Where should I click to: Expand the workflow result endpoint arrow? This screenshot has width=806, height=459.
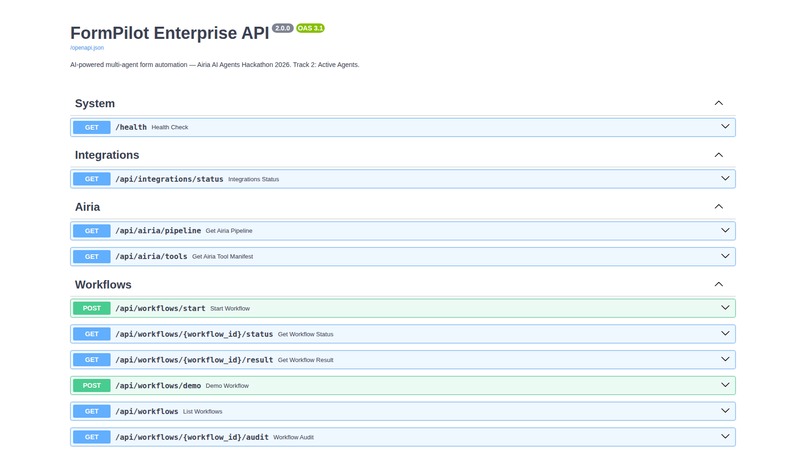[725, 359]
